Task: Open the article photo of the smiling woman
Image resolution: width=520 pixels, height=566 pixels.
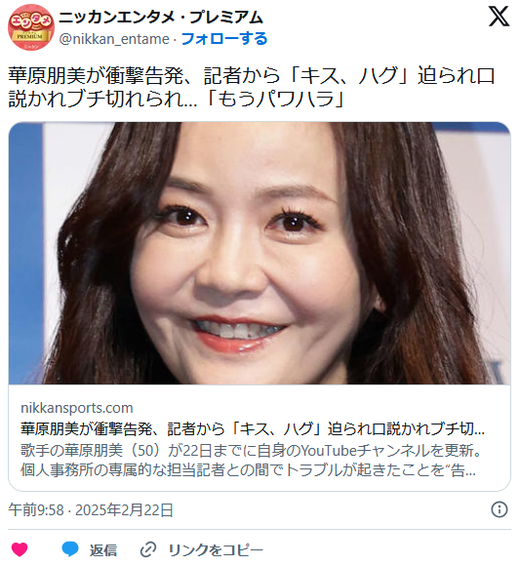Action: click(259, 253)
